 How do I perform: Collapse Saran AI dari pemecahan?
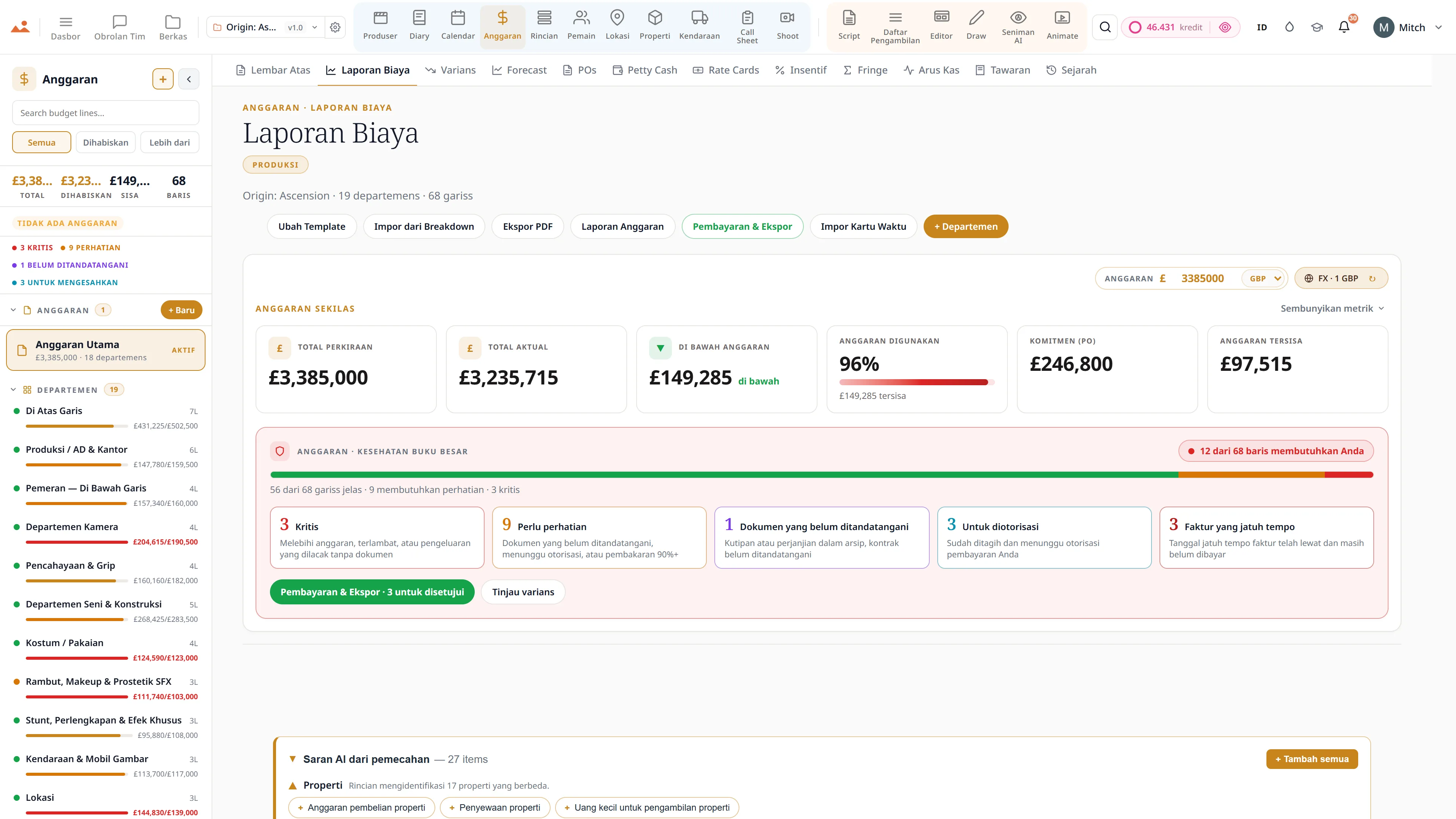click(x=293, y=759)
